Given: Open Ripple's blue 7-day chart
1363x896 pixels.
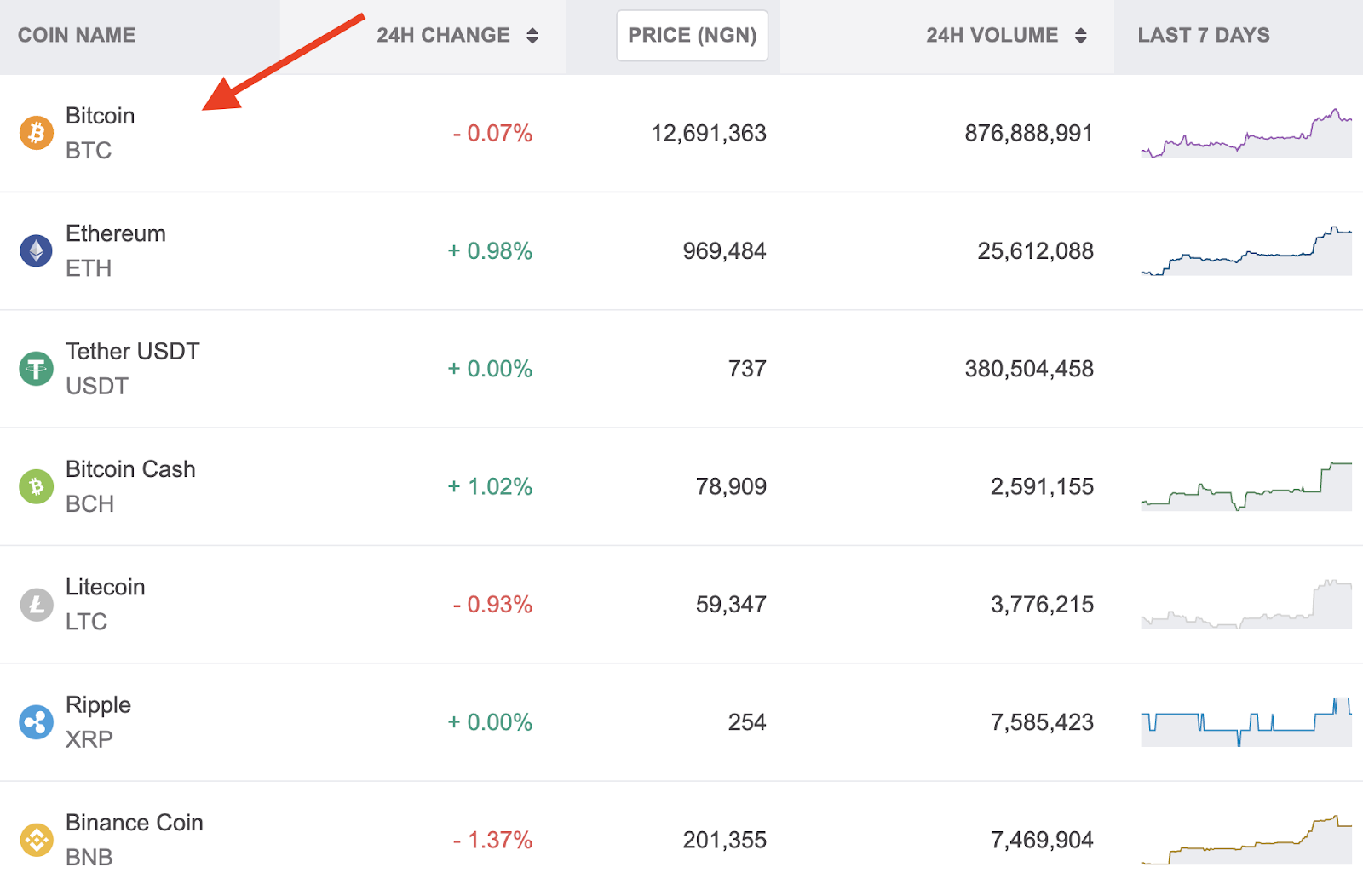Looking at the screenshot, I should 1246,721.
